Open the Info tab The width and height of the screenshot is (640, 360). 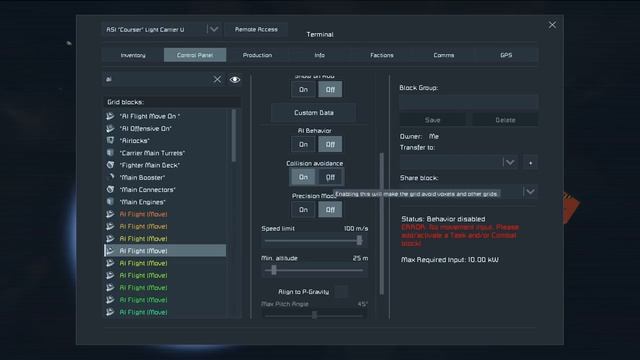click(x=320, y=55)
